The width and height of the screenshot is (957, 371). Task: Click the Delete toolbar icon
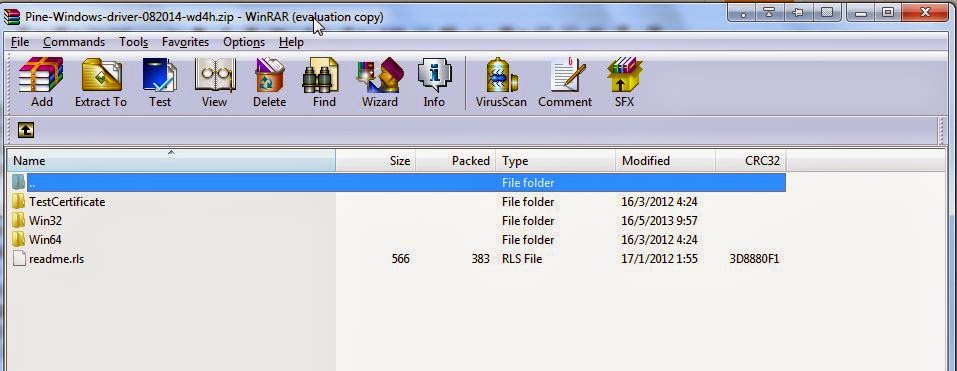[269, 82]
